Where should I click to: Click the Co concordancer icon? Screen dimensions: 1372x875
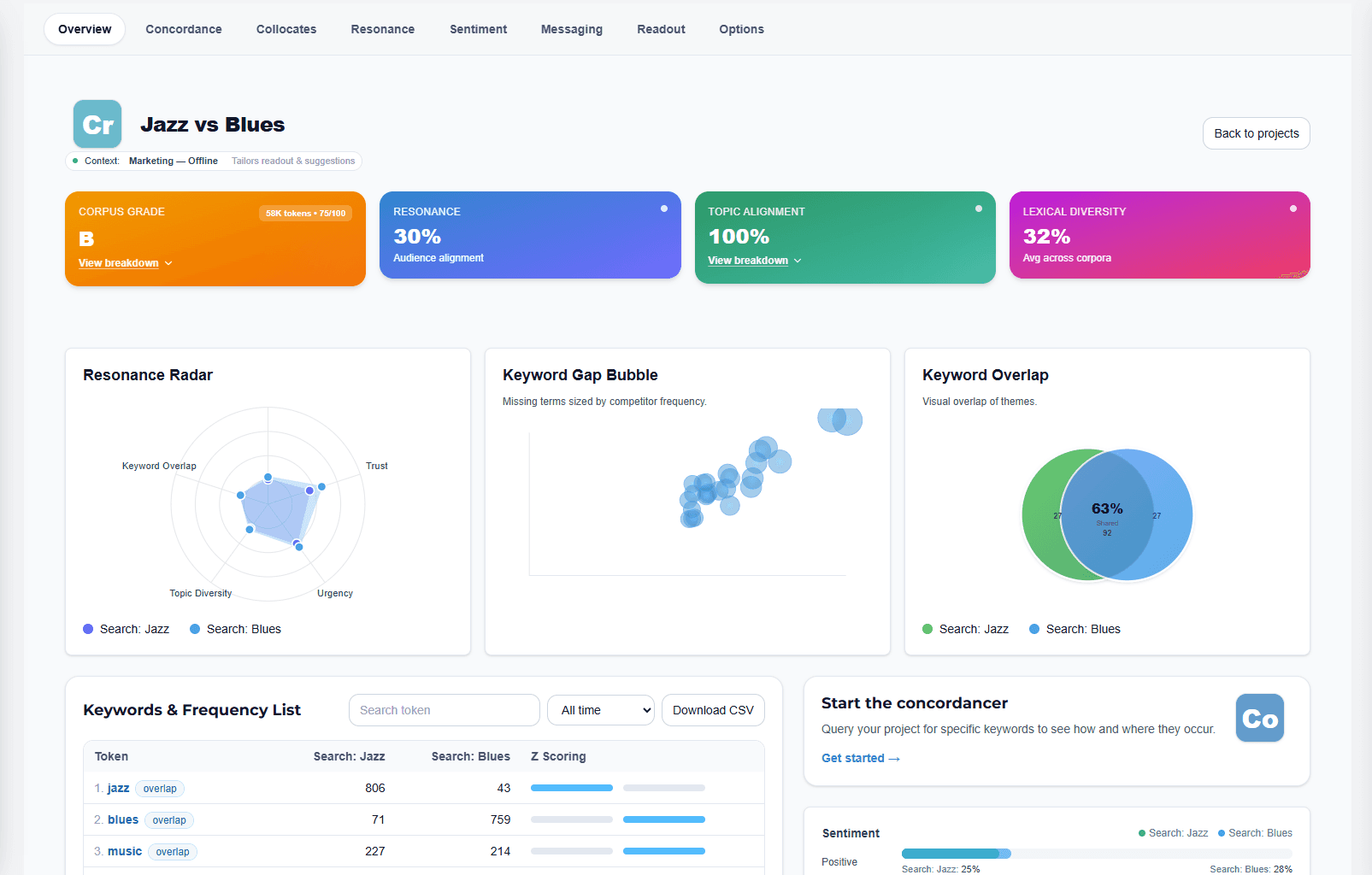[x=1259, y=718]
